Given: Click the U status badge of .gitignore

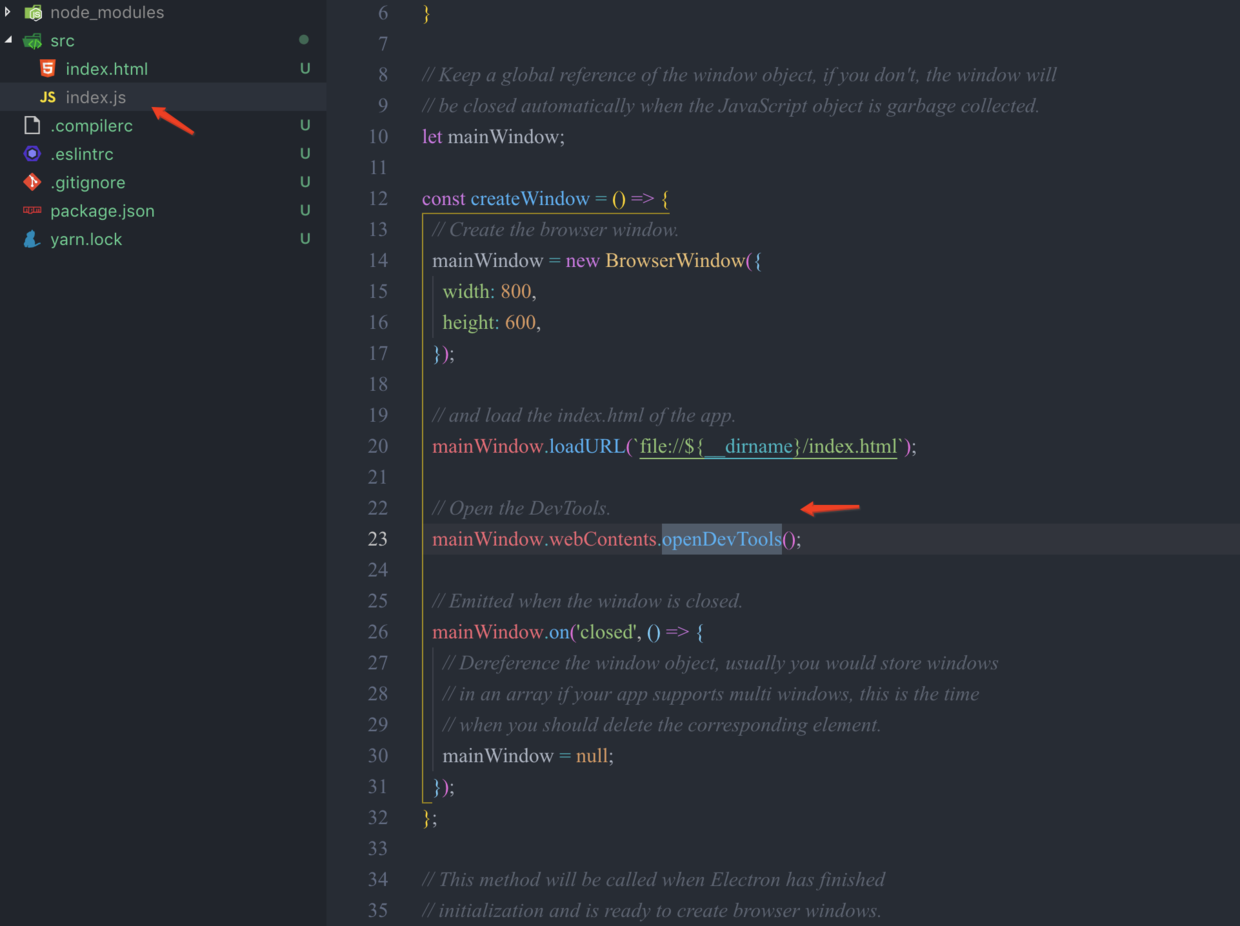Looking at the screenshot, I should coord(305,182).
